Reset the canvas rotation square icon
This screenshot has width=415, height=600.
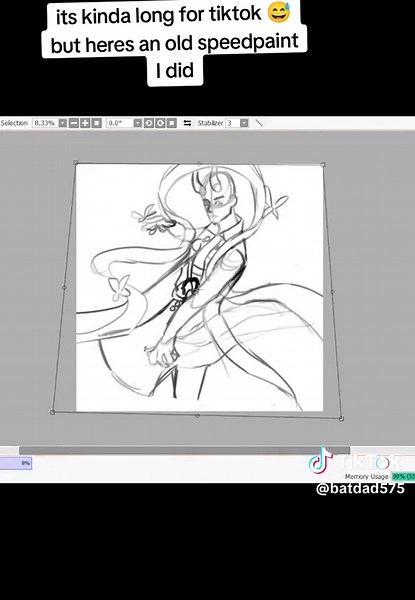pyautogui.click(x=172, y=123)
